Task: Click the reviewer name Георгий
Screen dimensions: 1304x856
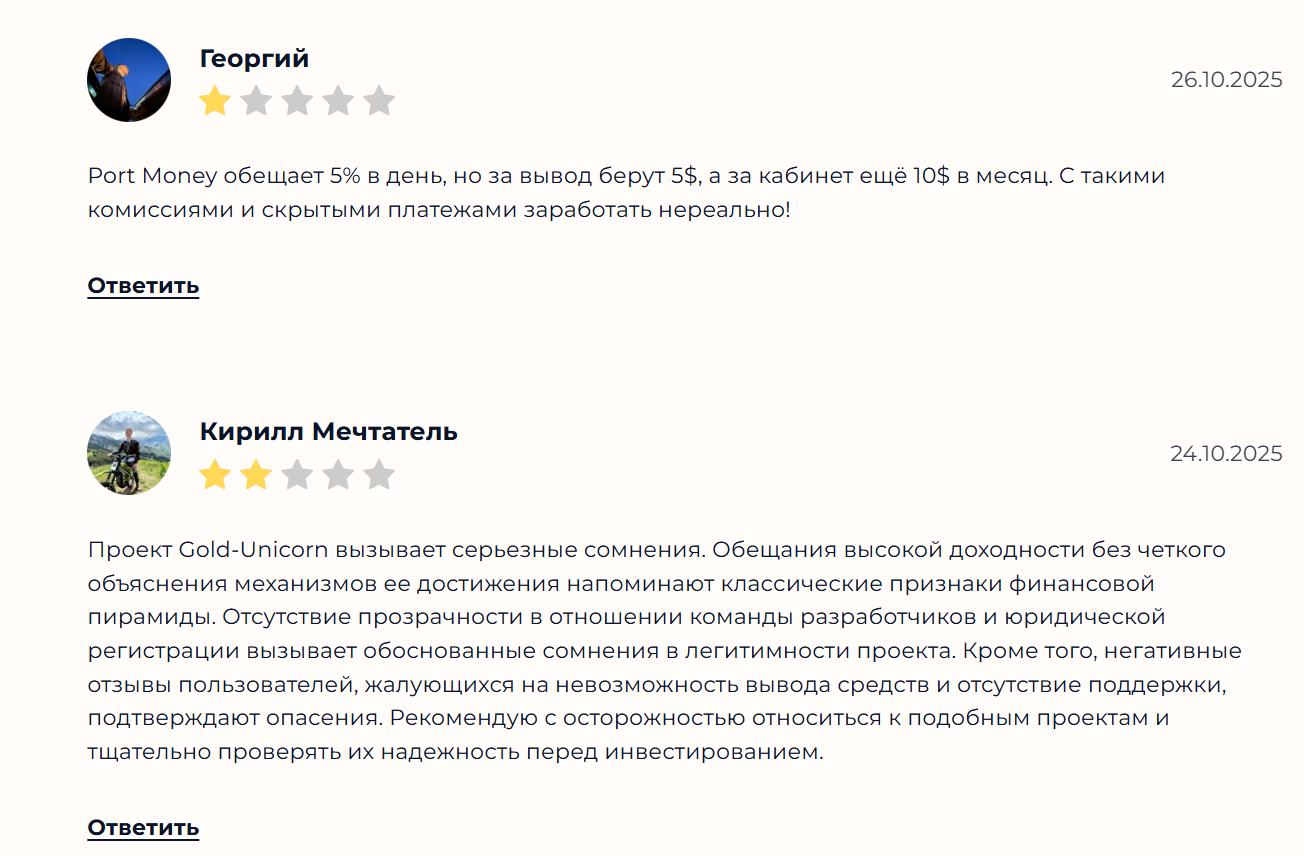Action: tap(253, 58)
